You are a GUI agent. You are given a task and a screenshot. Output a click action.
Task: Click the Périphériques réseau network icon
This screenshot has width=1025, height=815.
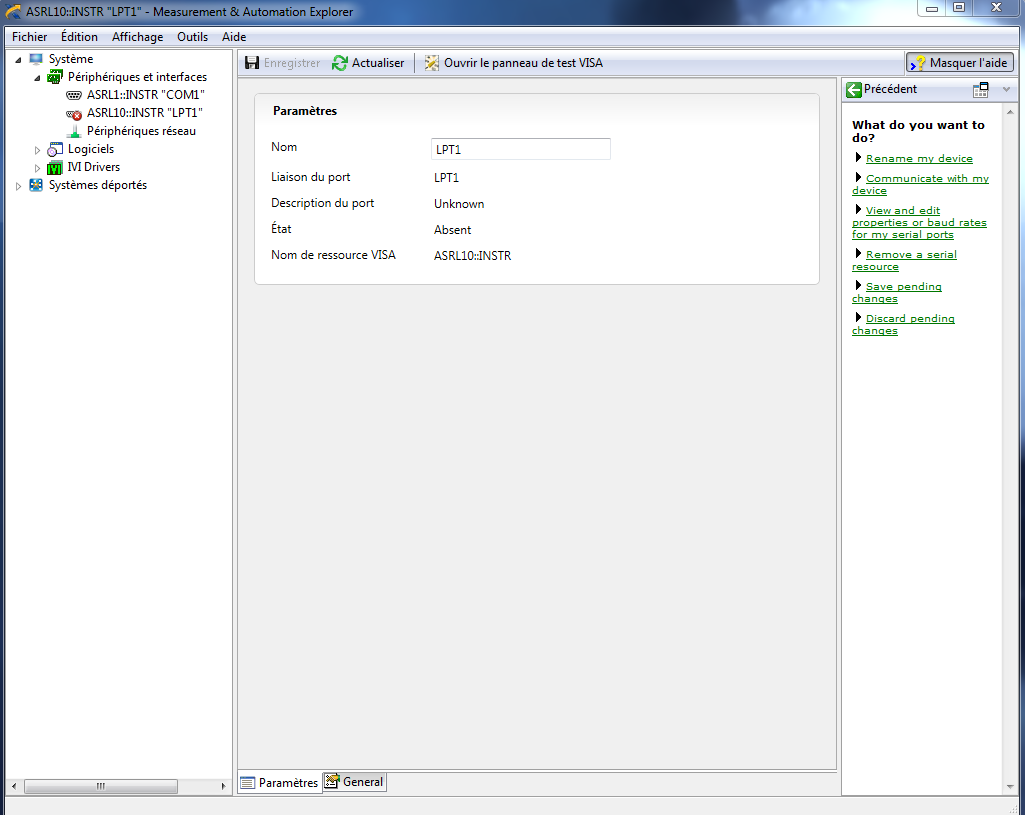tap(74, 131)
